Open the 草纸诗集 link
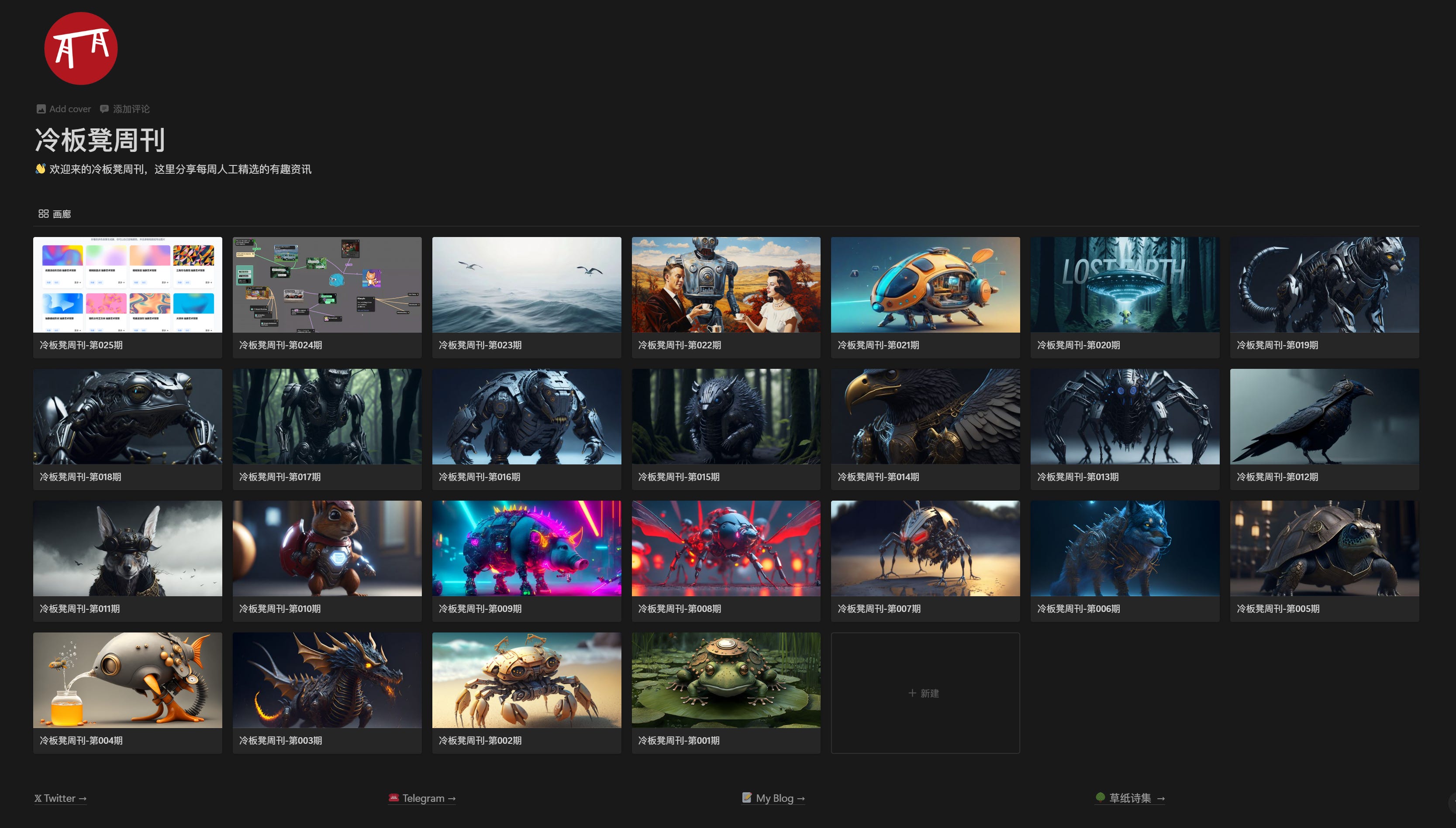1456x828 pixels. (1130, 798)
